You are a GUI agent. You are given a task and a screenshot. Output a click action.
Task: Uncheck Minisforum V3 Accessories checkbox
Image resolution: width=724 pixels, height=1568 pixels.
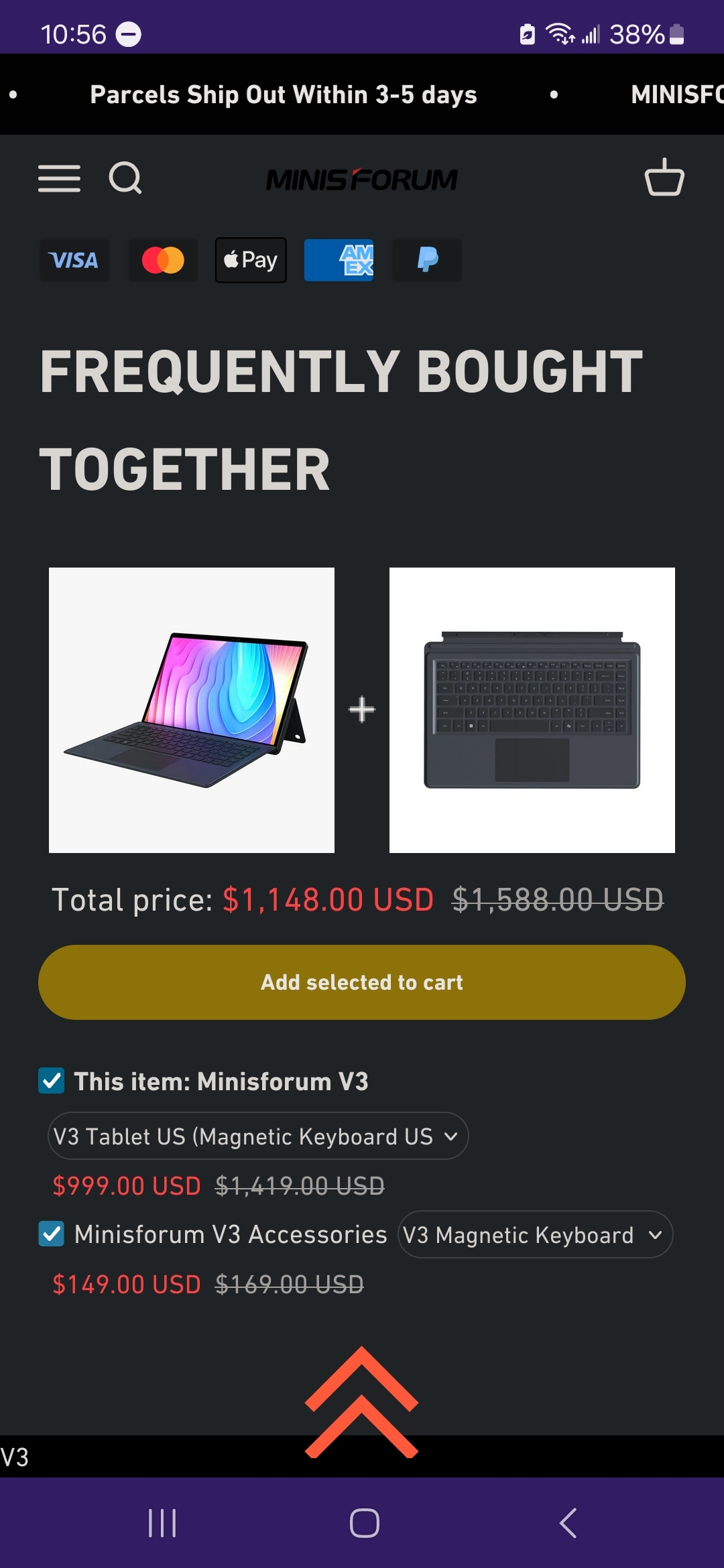coord(52,1234)
